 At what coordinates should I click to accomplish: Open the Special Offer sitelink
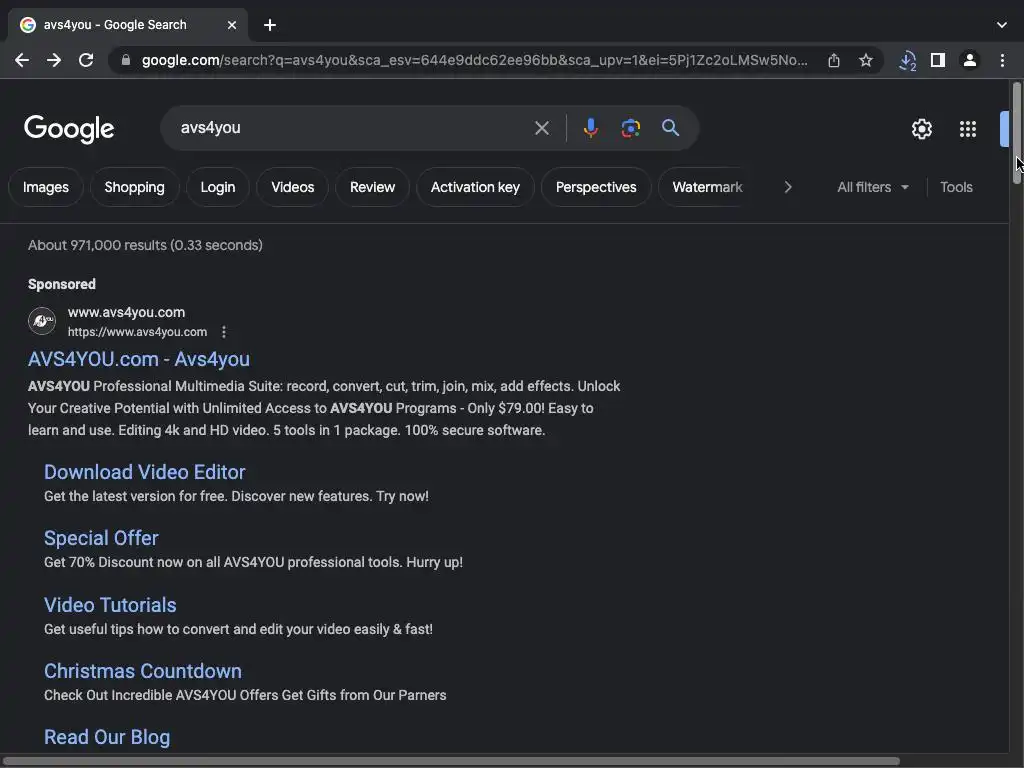coord(101,538)
